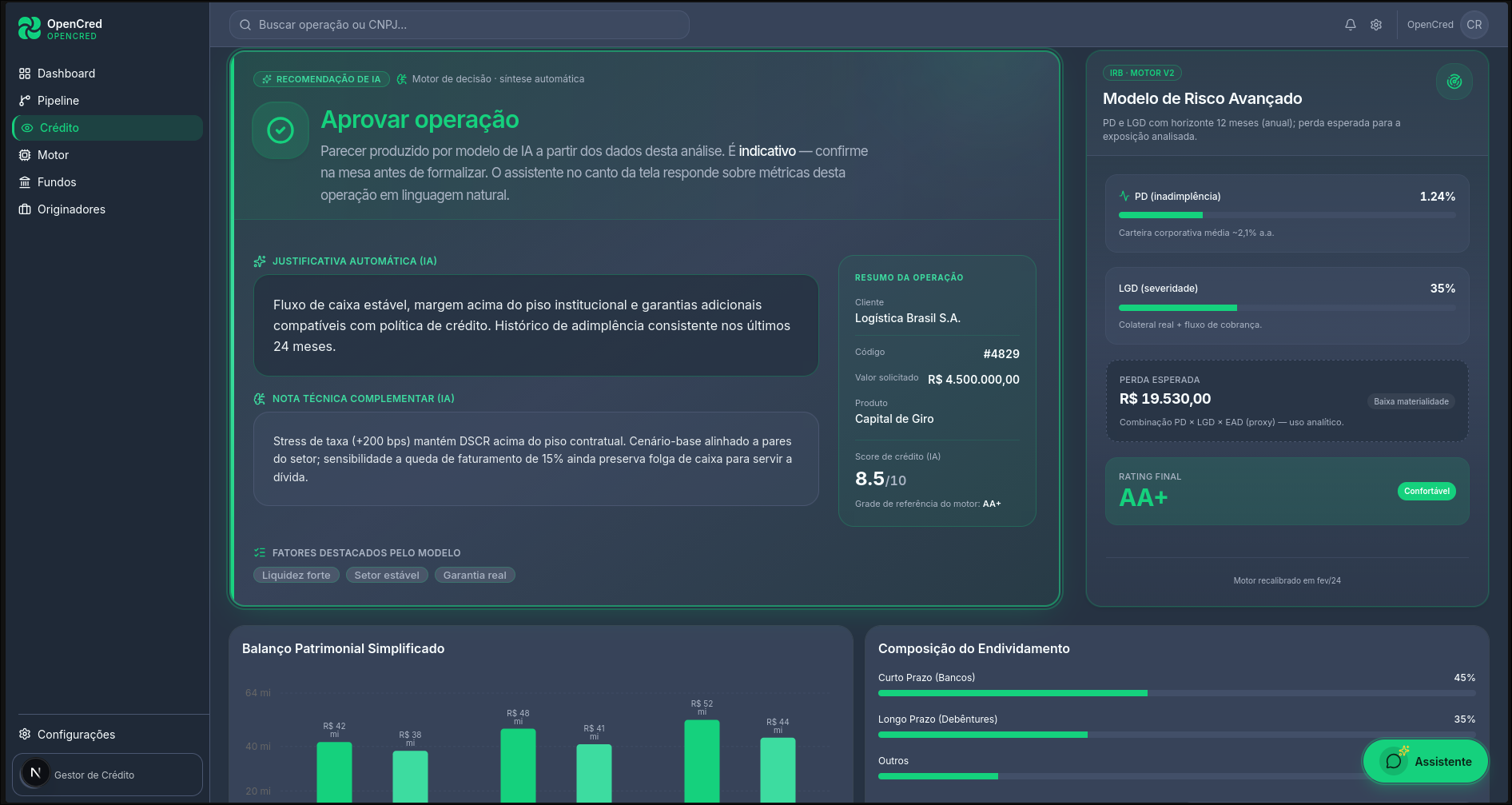Click the IRB · MOTOR V2 badge
The width and height of the screenshot is (1512, 805).
(1142, 73)
